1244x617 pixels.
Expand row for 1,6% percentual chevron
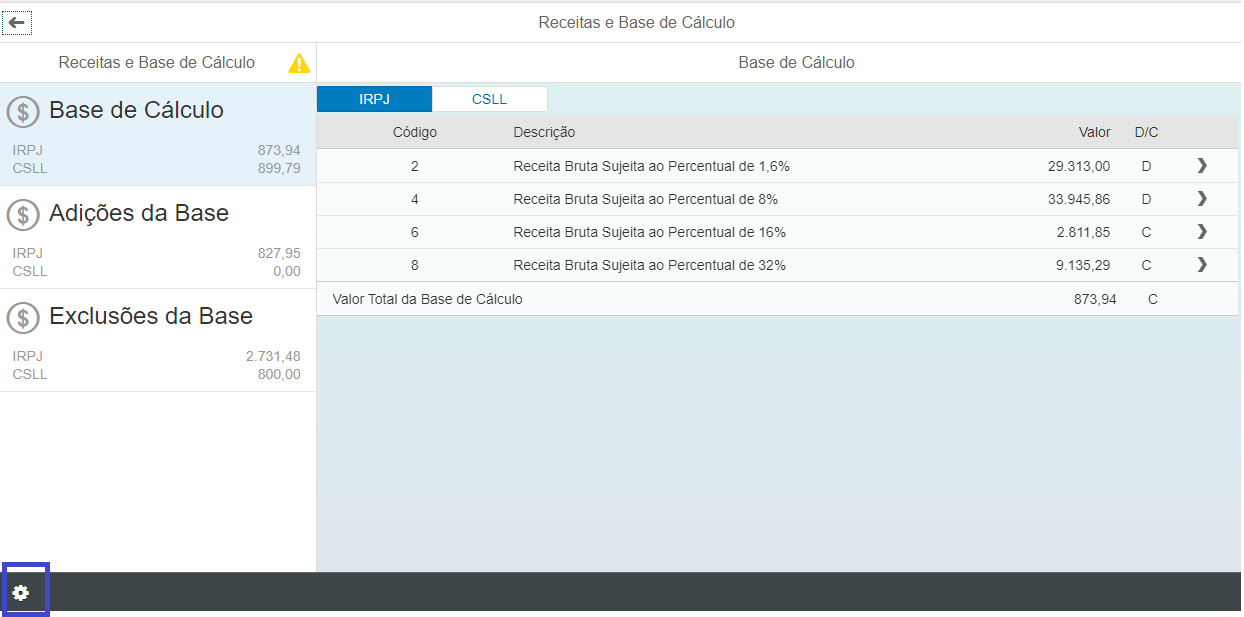(1202, 166)
